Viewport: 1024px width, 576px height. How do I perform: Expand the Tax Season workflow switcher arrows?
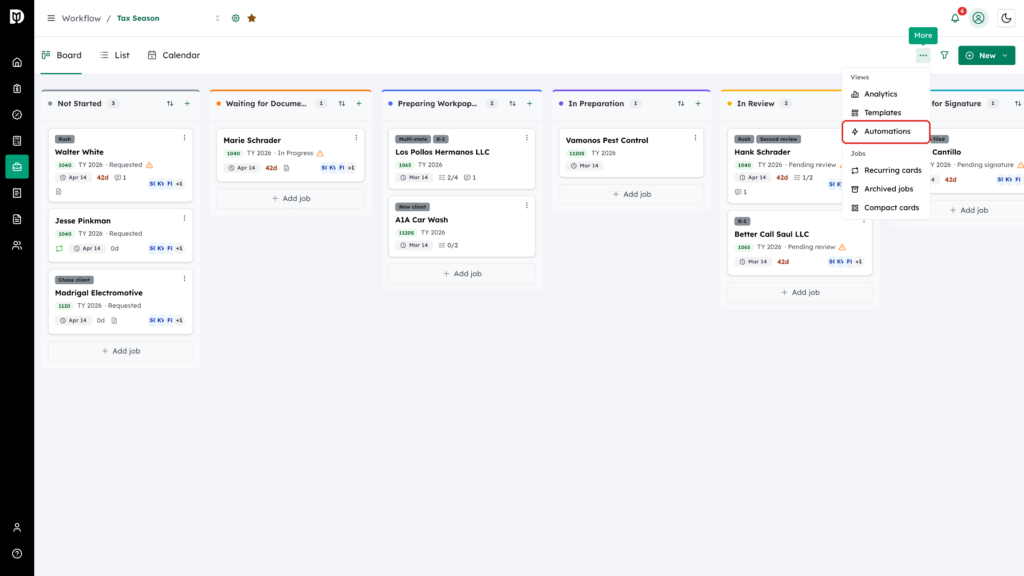pos(217,18)
